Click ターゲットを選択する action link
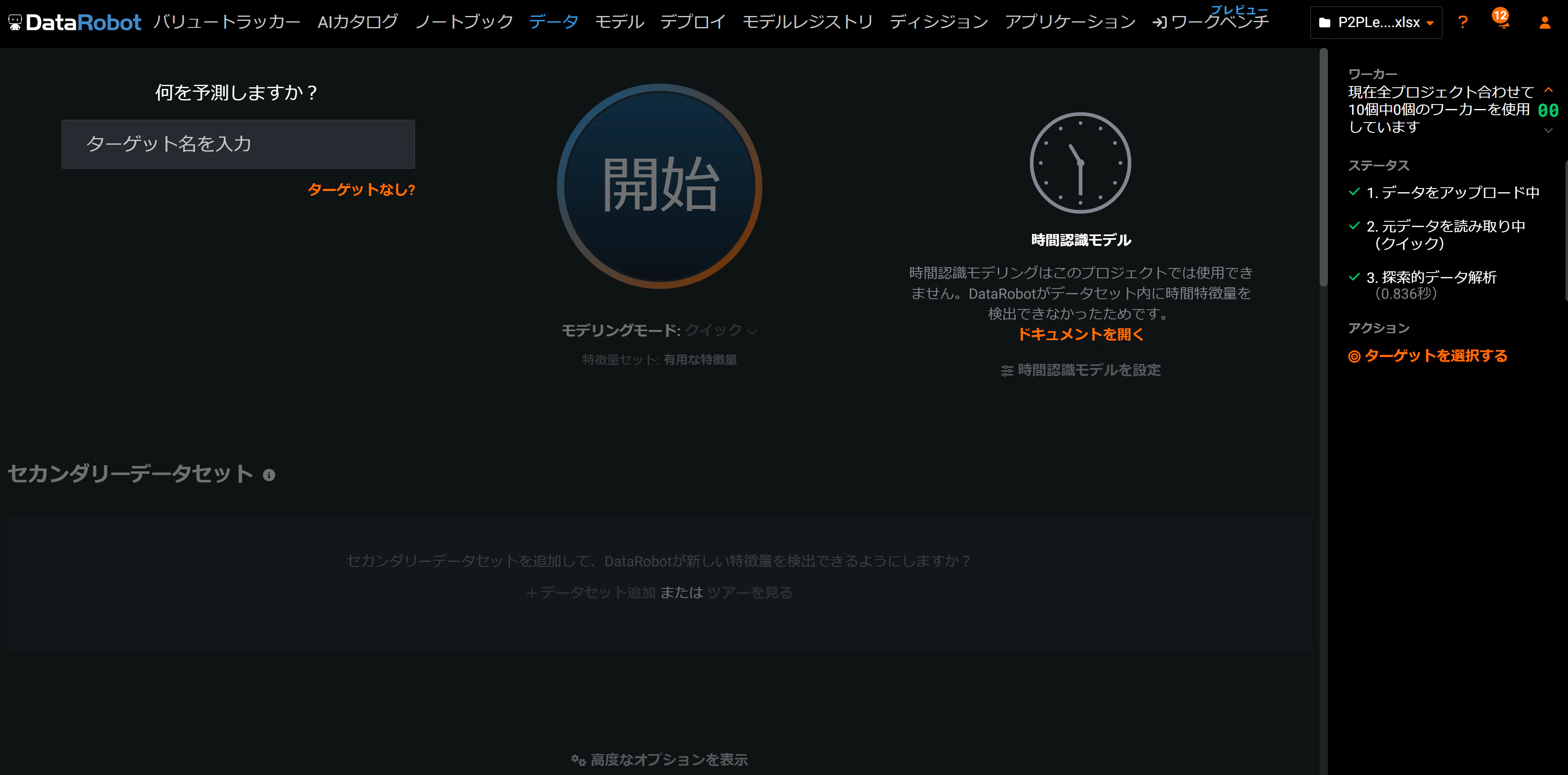The height and width of the screenshot is (775, 1568). (1427, 356)
